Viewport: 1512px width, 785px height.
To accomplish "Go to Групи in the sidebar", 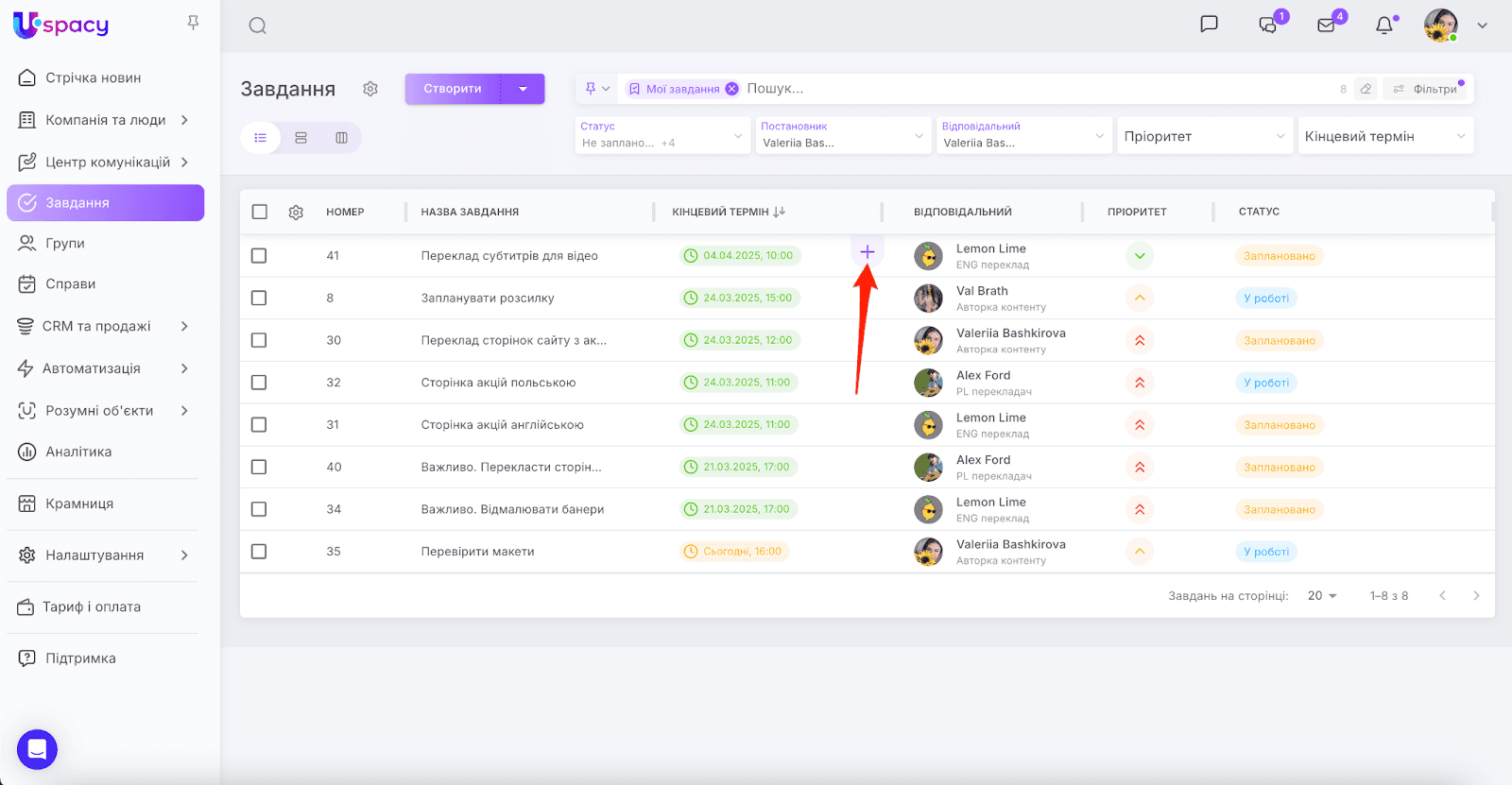I will (65, 243).
